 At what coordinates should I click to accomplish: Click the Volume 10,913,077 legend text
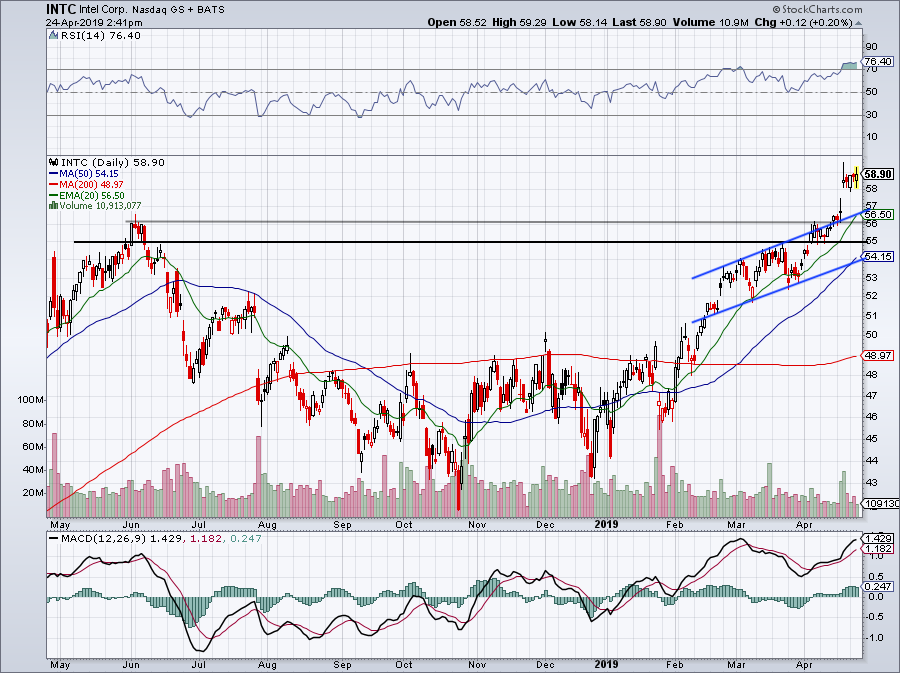coord(100,205)
